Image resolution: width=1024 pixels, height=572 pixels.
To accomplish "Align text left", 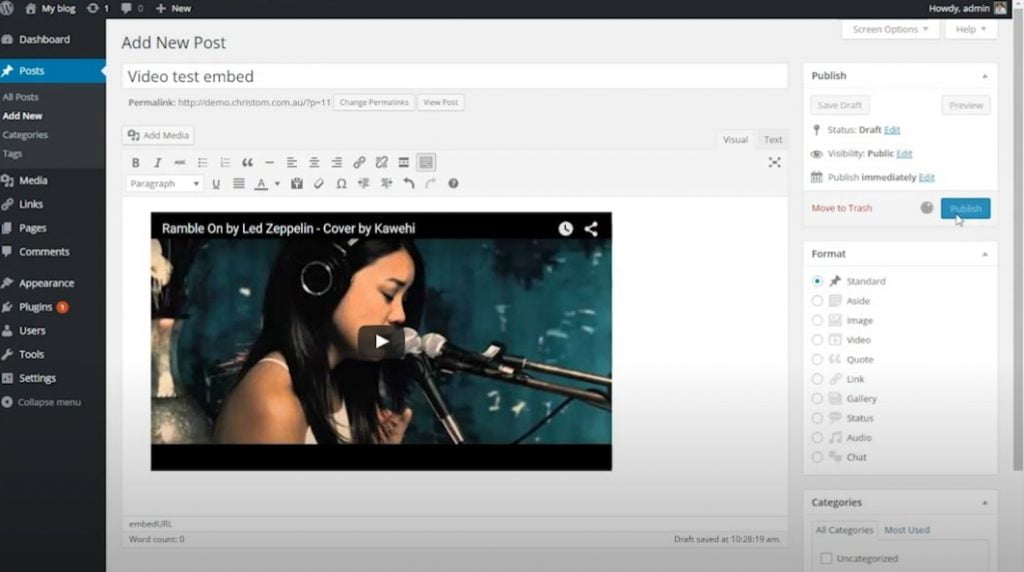I will click(291, 163).
